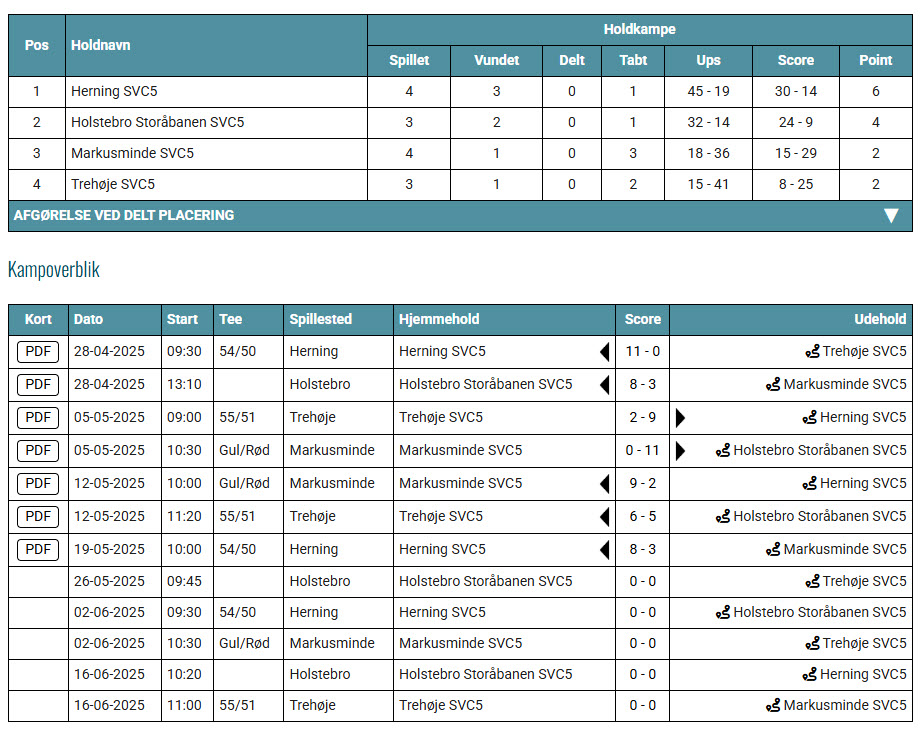
Task: Click 'Gul/Rød' tee in the 02-06-2025 match row
Action: point(245,644)
